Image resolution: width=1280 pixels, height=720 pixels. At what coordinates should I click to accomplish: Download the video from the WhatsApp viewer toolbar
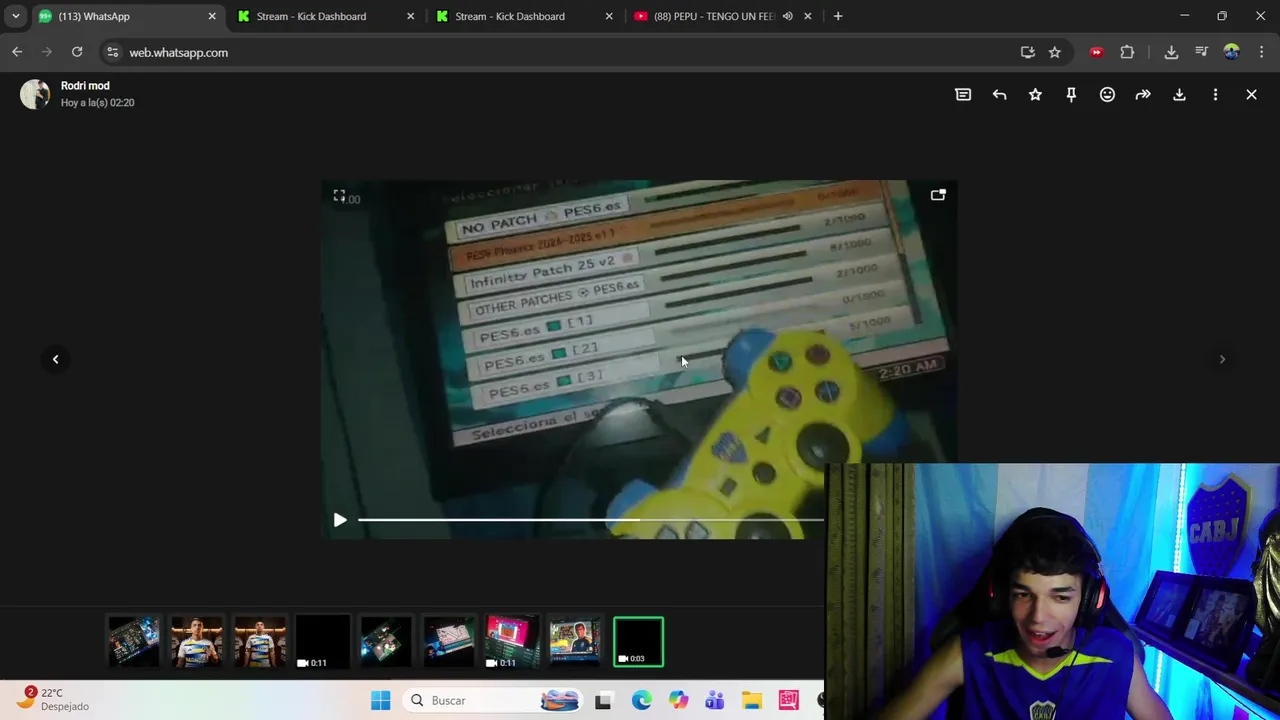[x=1179, y=94]
